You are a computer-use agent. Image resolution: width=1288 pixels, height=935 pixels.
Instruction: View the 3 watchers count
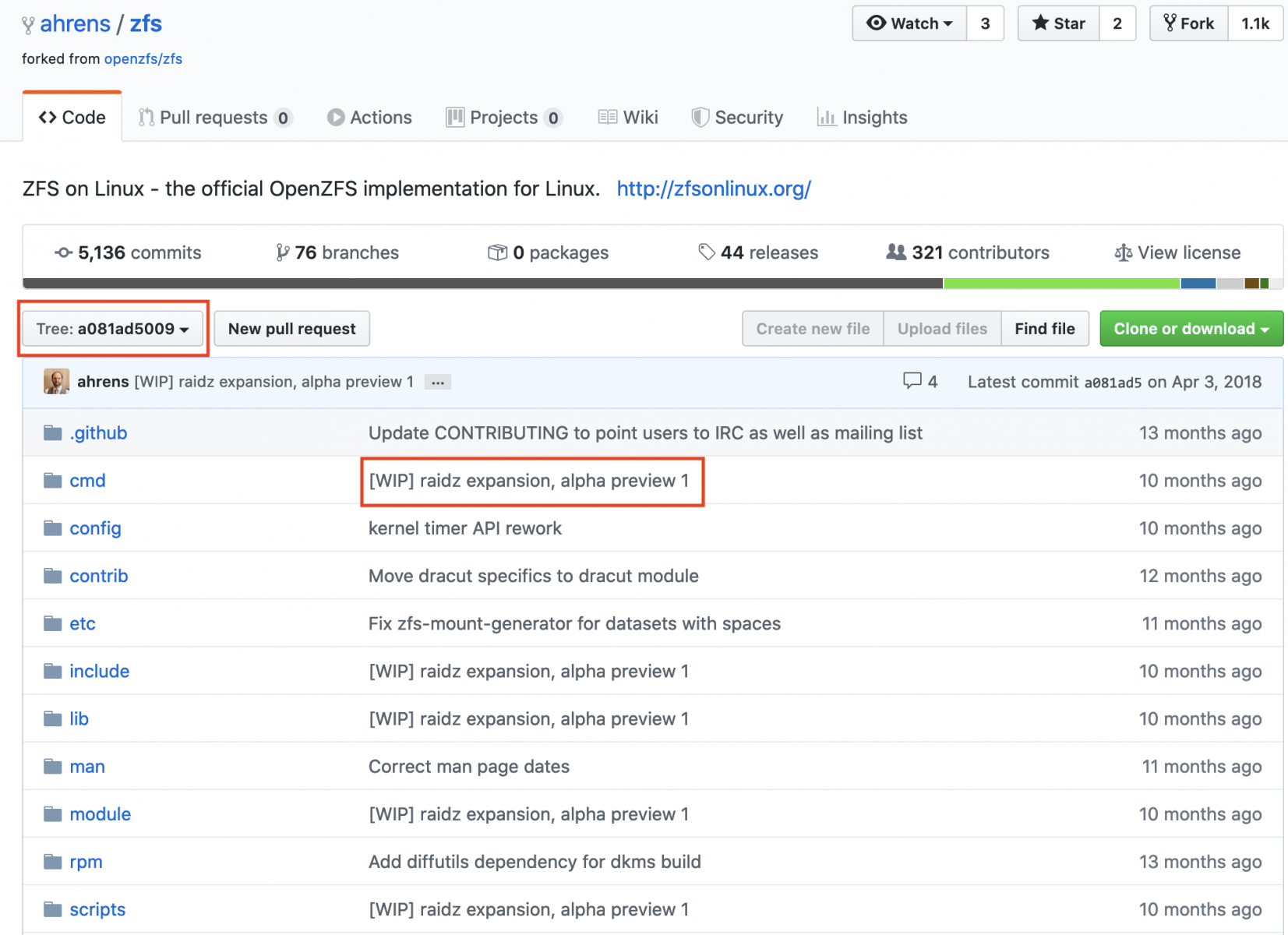[x=985, y=23]
